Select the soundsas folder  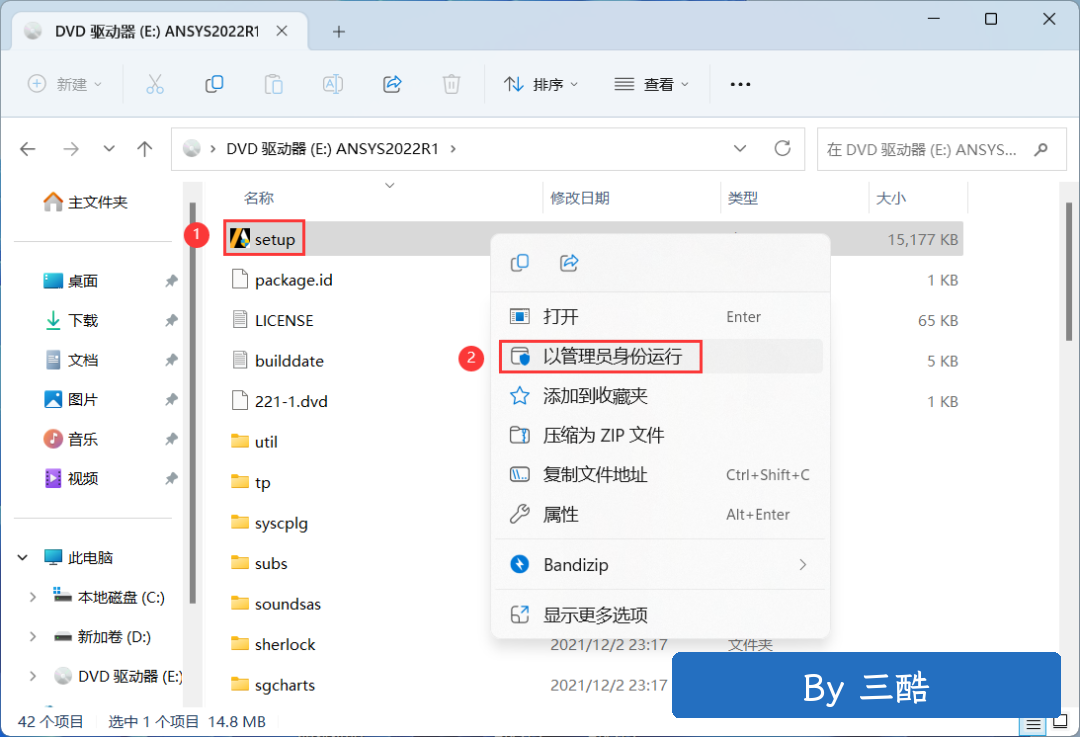point(287,604)
